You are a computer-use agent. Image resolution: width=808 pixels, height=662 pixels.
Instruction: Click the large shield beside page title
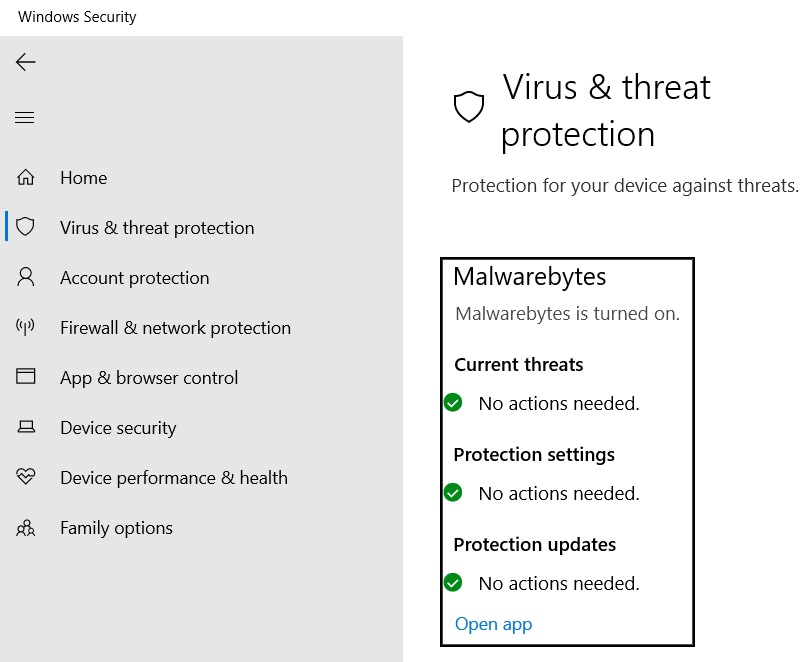[x=469, y=107]
